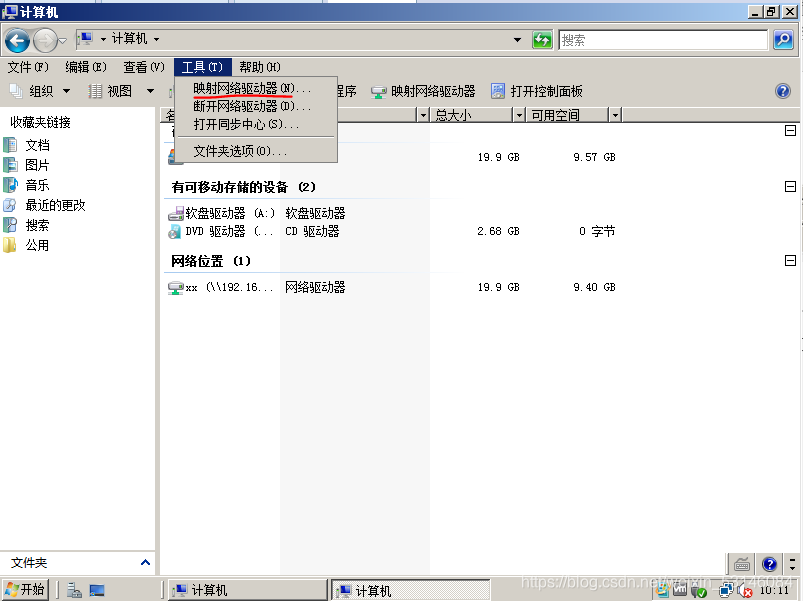Click the search magnifier button
Screen dimensions: 803x601
(x=783, y=39)
